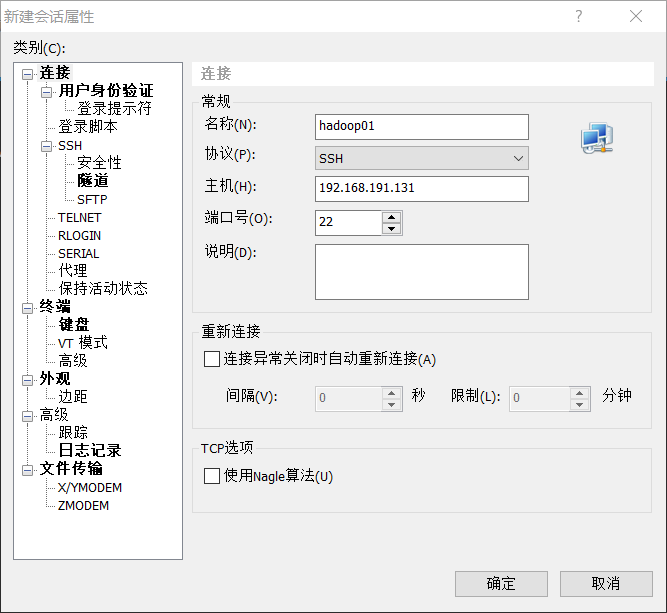The width and height of the screenshot is (667, 613).
Task: Select 文件传输 in the category tree
Action: tap(71, 469)
